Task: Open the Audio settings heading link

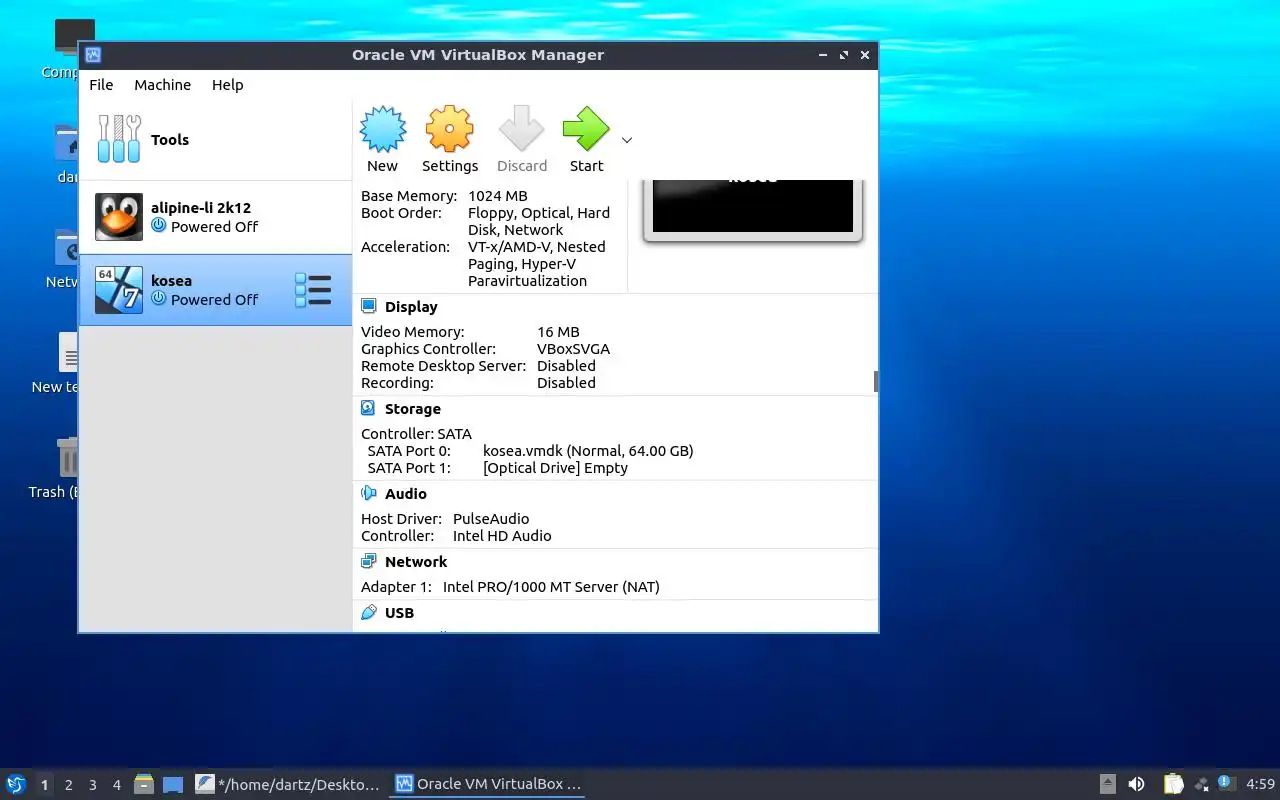Action: click(406, 494)
